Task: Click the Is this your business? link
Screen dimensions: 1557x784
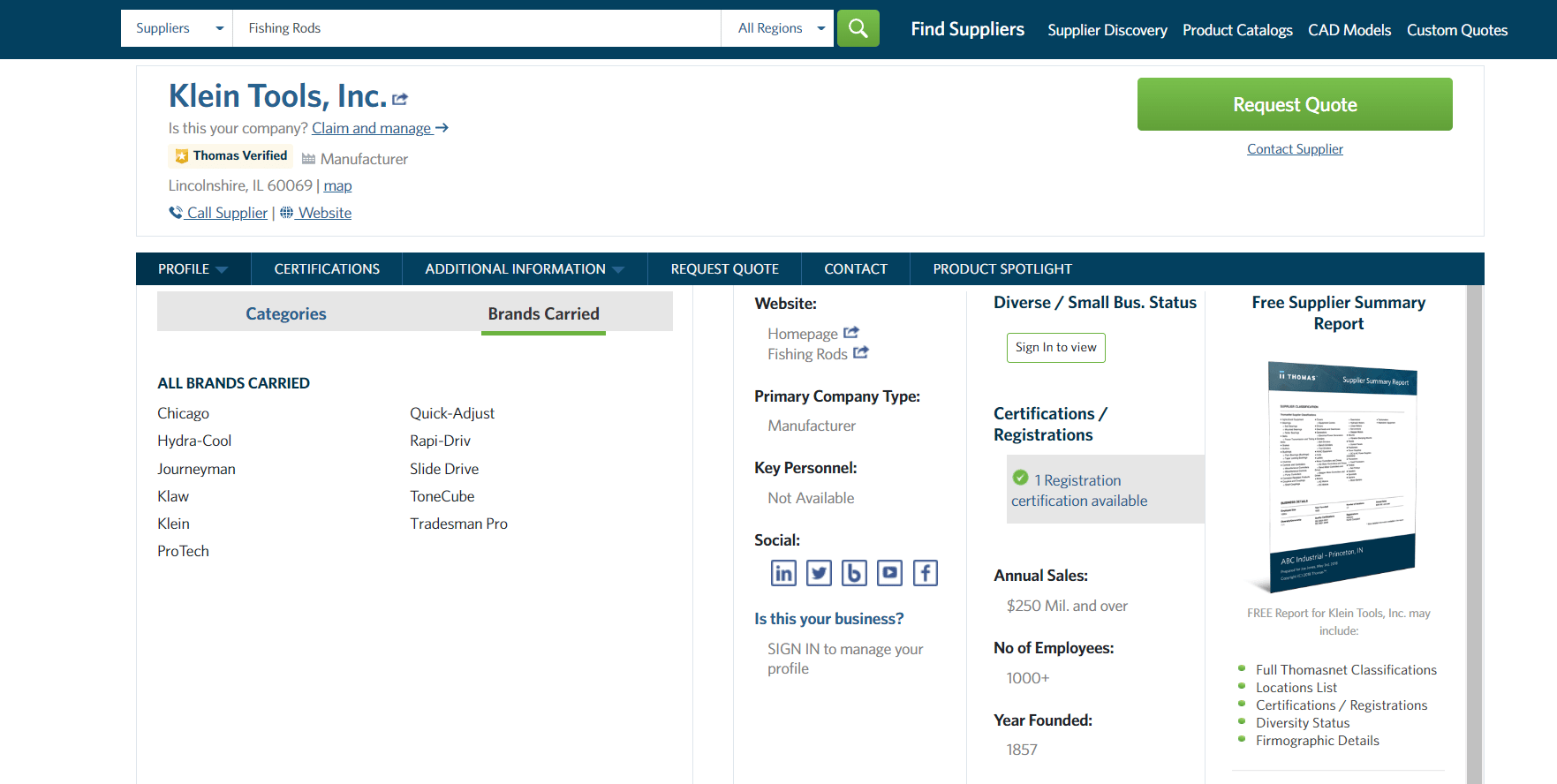Action: [828, 619]
